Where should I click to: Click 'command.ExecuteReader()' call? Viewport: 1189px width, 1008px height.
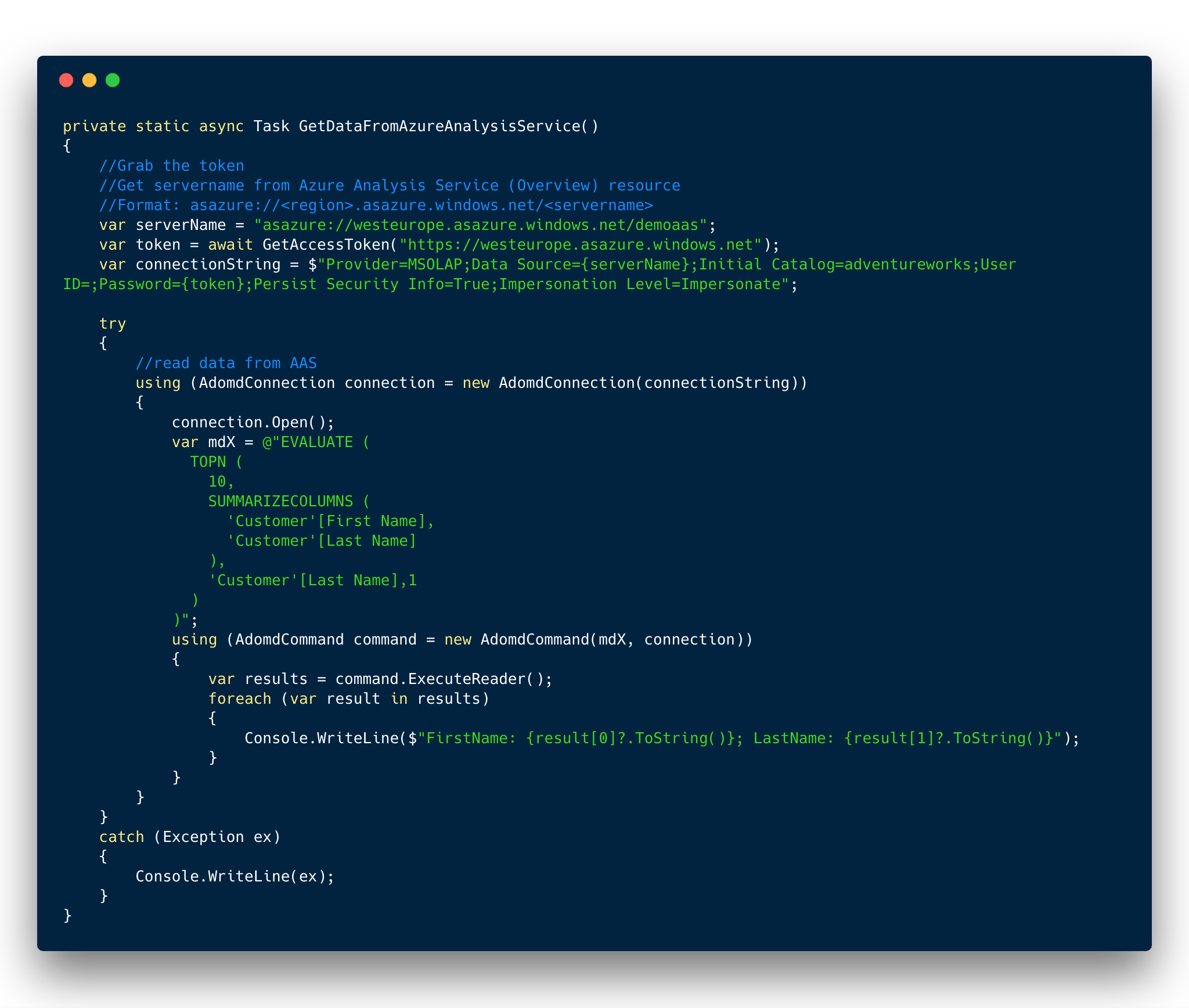pos(439,679)
